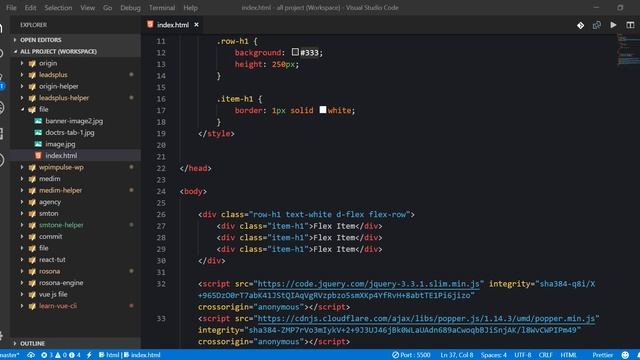Expand the origin folder

click(x=48, y=63)
